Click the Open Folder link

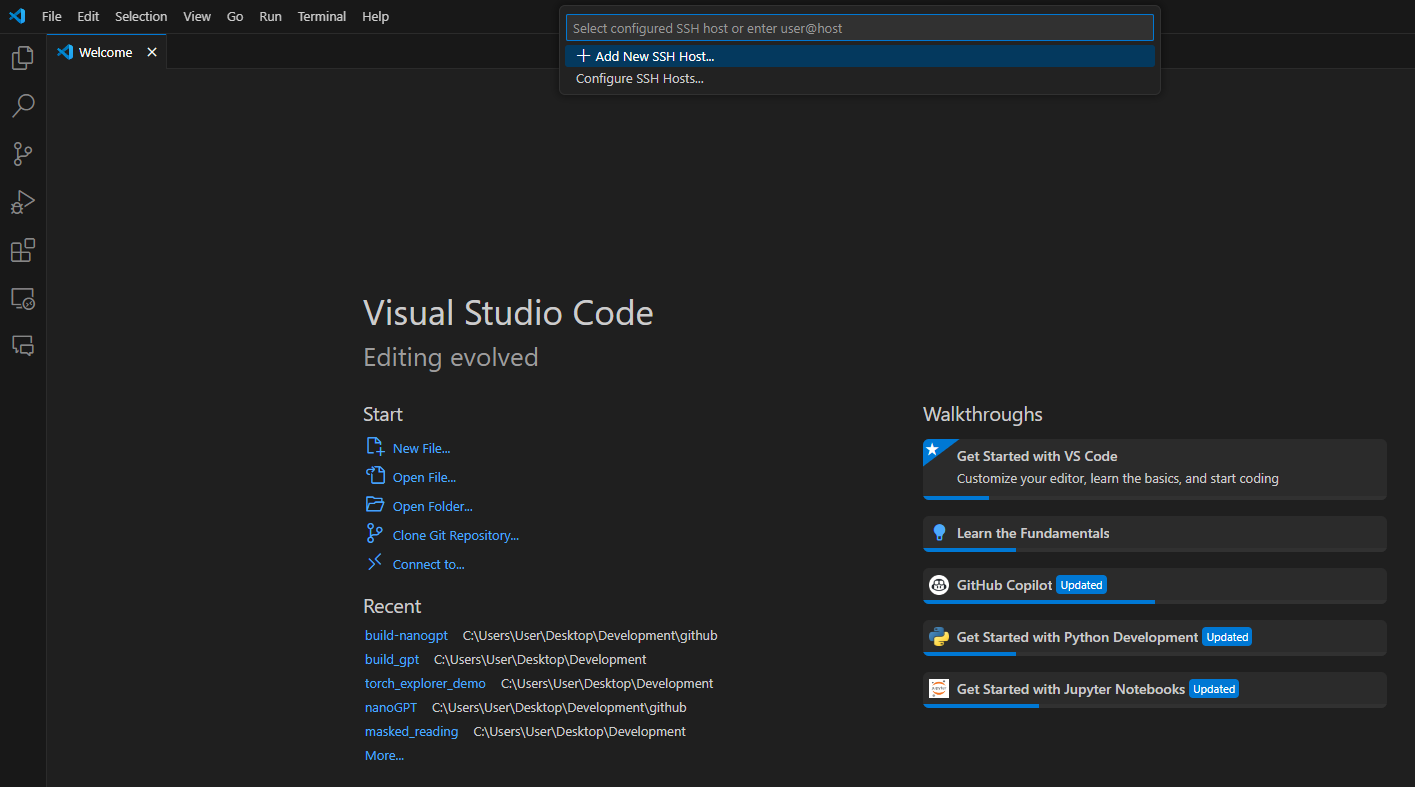point(432,507)
